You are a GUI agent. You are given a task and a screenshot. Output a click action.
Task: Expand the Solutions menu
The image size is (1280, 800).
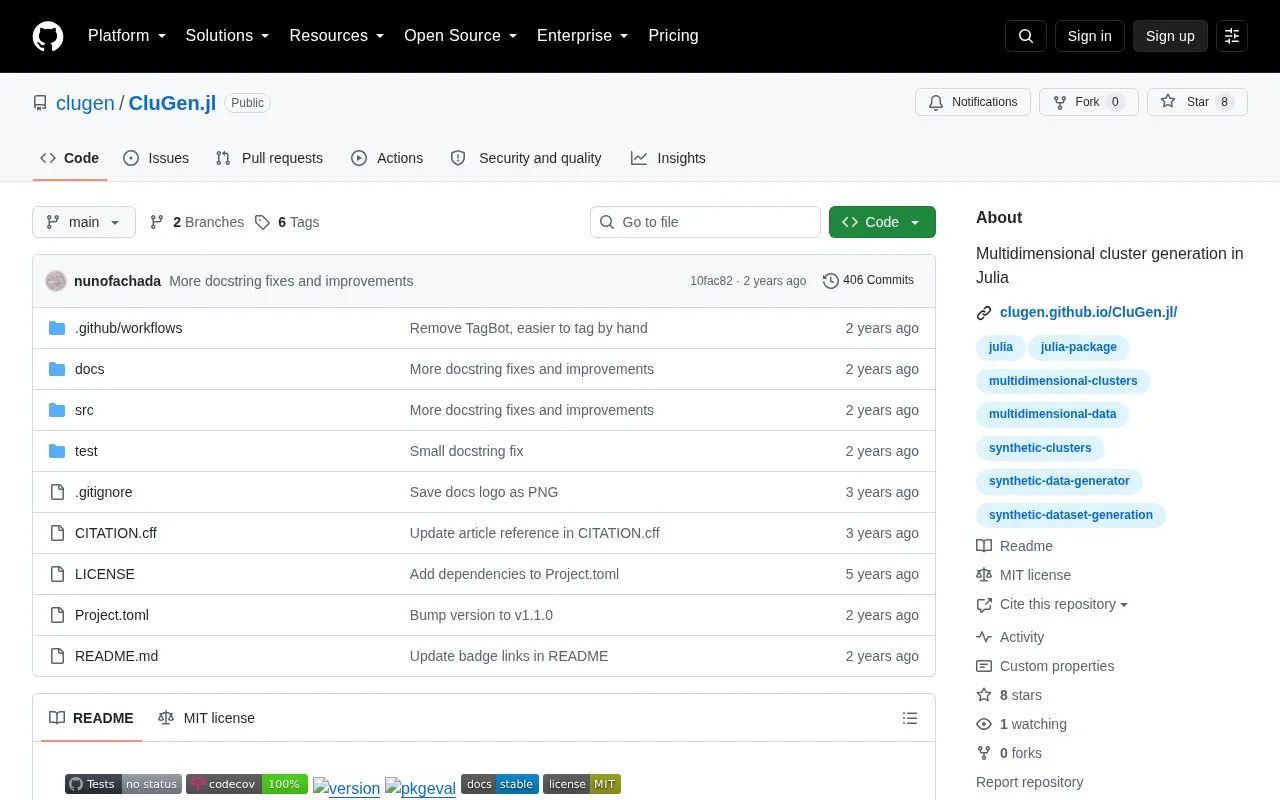228,36
